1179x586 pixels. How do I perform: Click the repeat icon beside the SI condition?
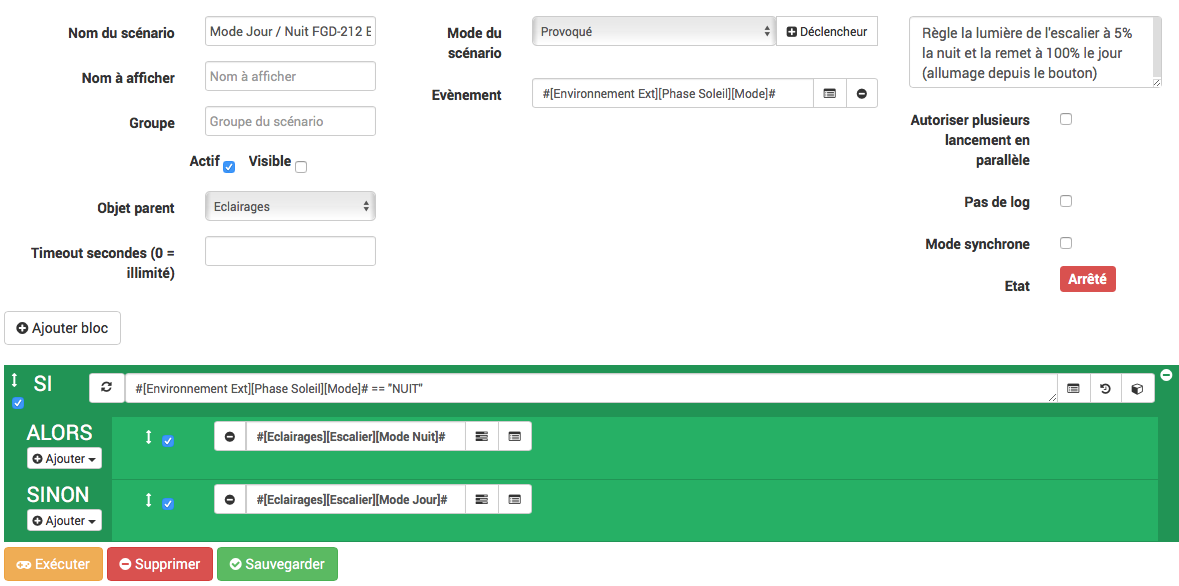coord(106,388)
